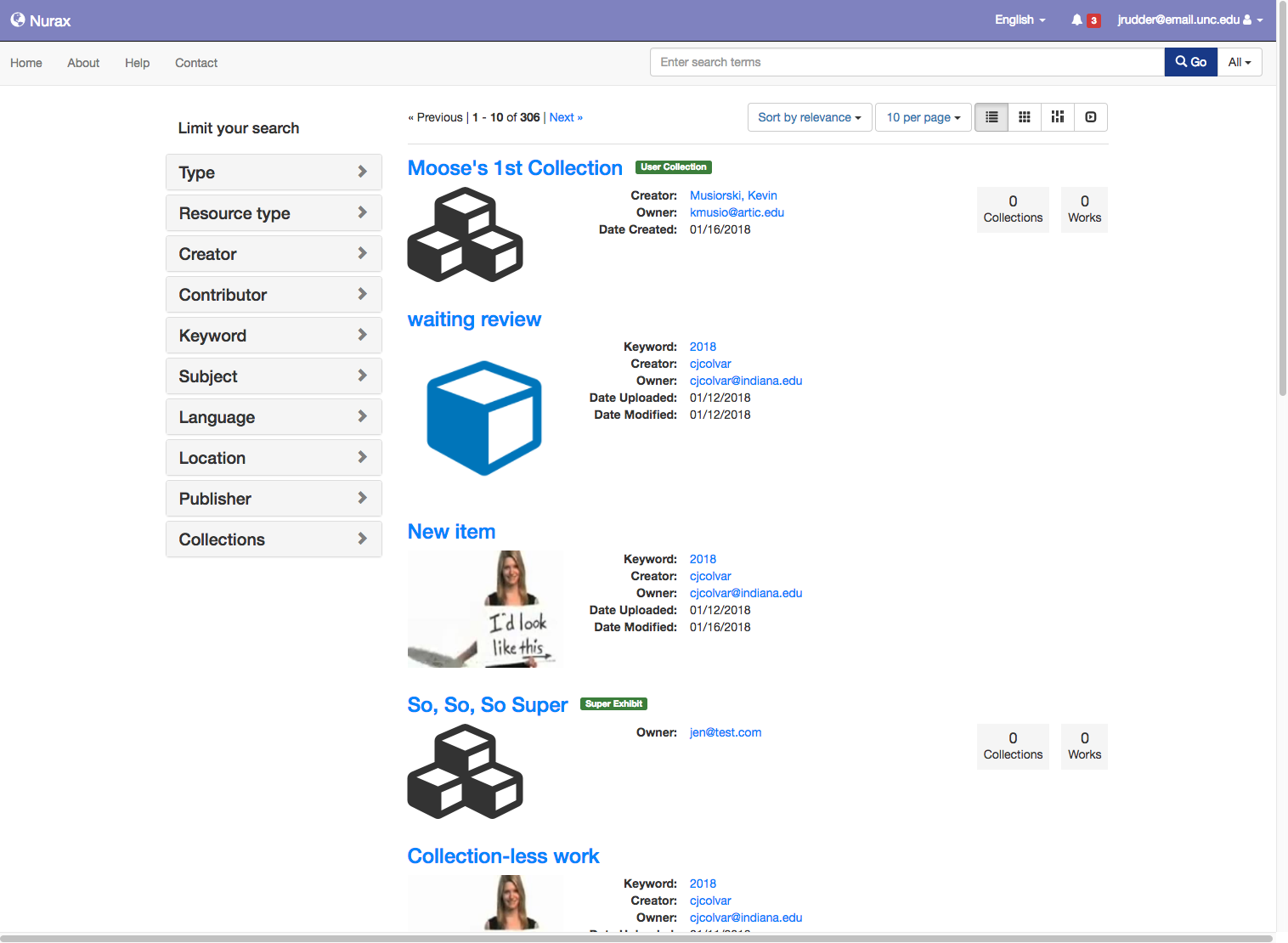Open English language dropdown
1288x943 pixels.
tap(1020, 20)
